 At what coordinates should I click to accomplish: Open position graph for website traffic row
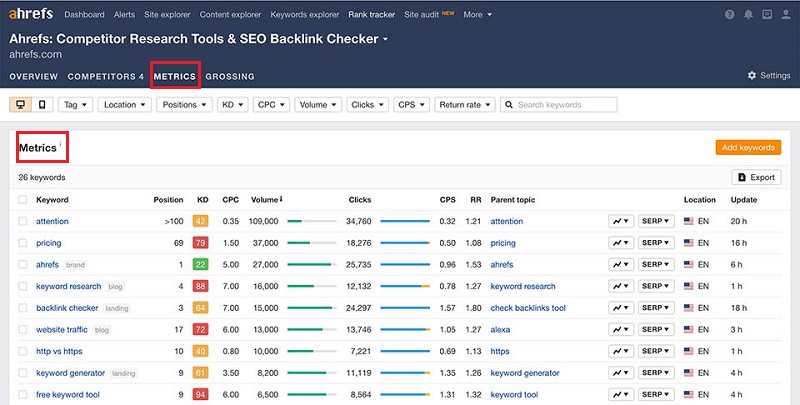(621, 330)
